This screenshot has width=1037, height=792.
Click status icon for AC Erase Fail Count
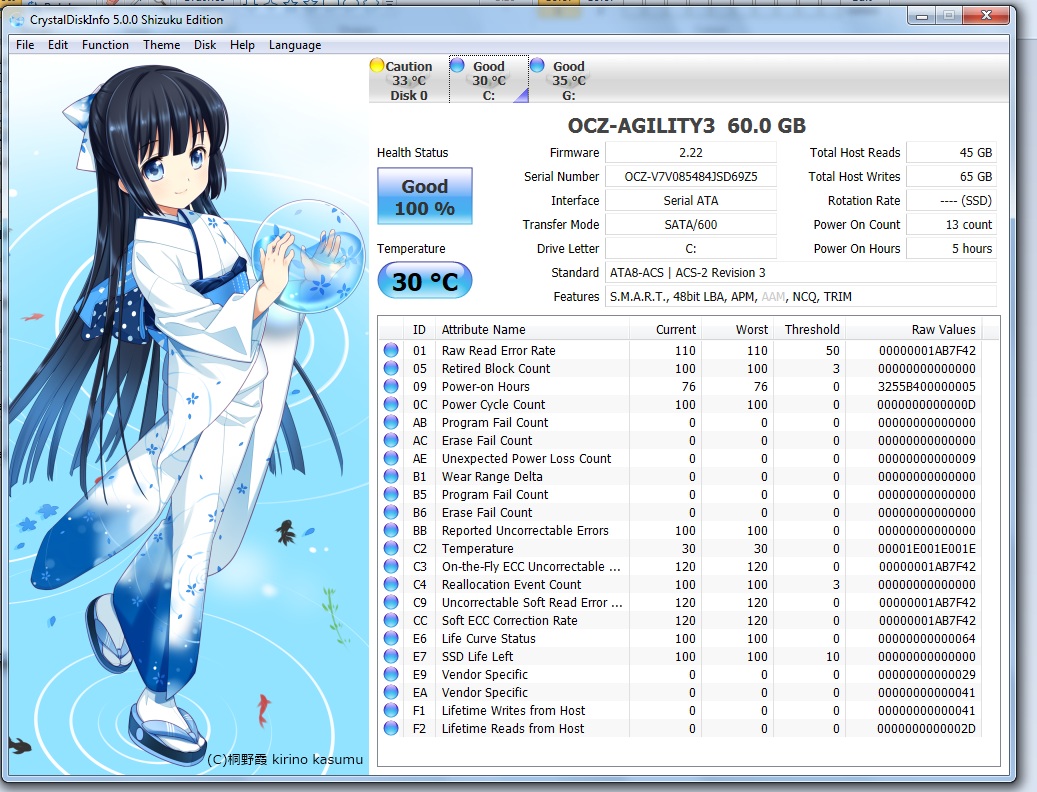coord(391,440)
